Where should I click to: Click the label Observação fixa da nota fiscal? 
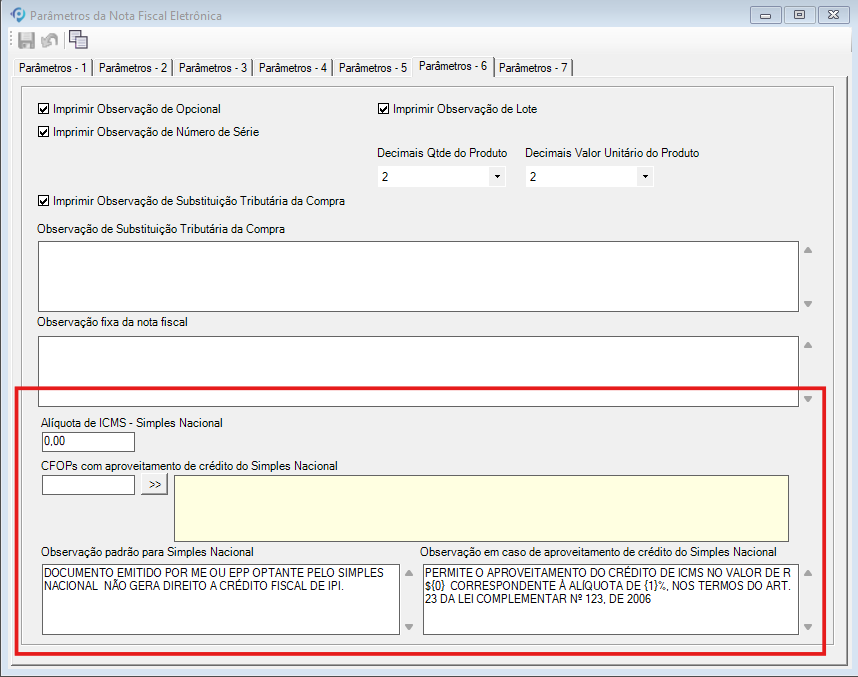(112, 322)
